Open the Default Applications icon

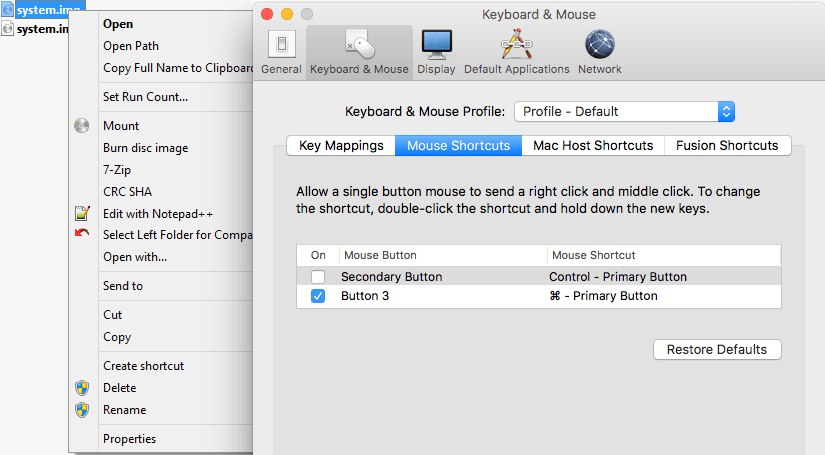516,46
